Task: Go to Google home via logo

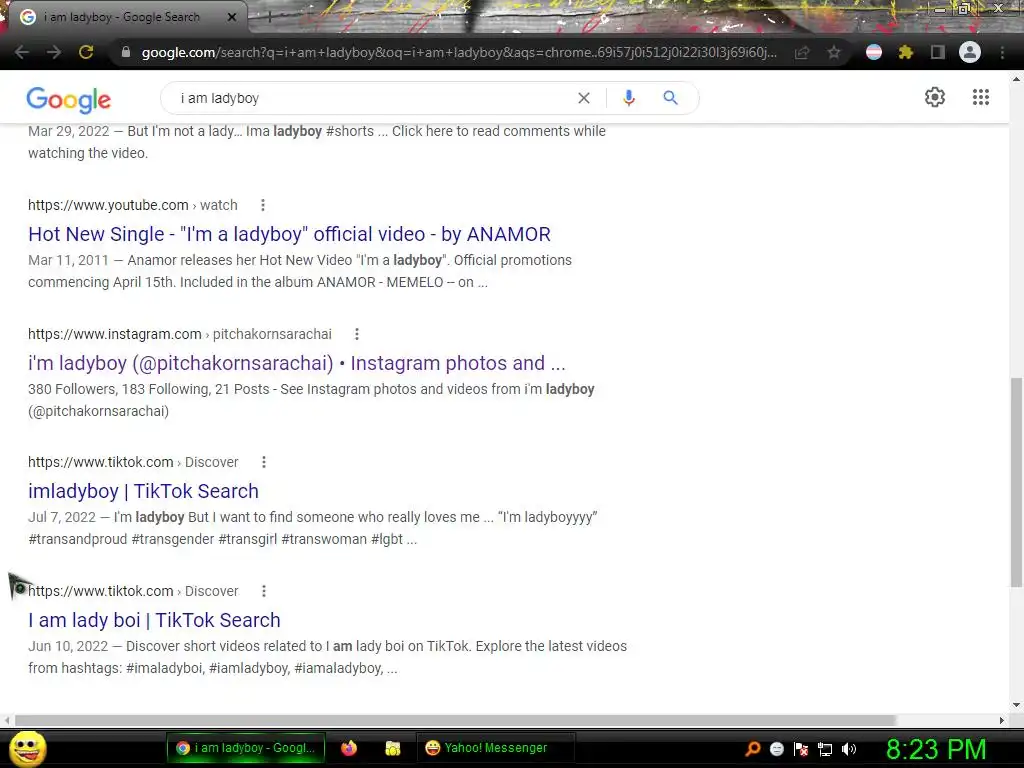Action: tap(69, 99)
